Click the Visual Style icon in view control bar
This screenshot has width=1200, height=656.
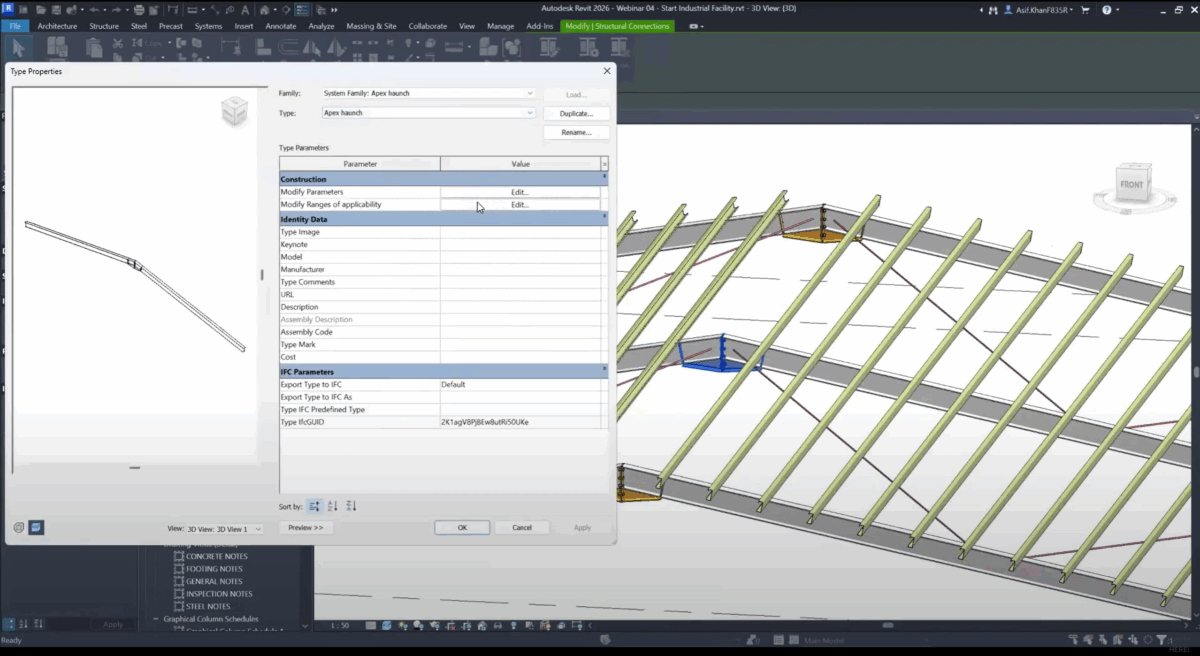pyautogui.click(x=386, y=625)
